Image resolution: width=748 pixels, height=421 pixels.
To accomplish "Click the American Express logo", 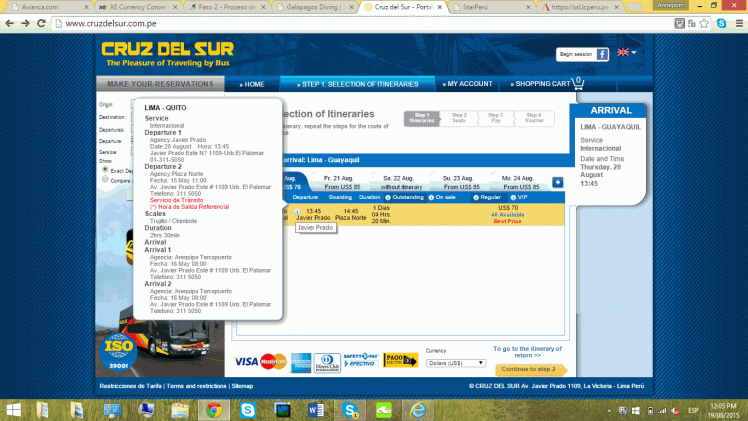I will pos(301,363).
